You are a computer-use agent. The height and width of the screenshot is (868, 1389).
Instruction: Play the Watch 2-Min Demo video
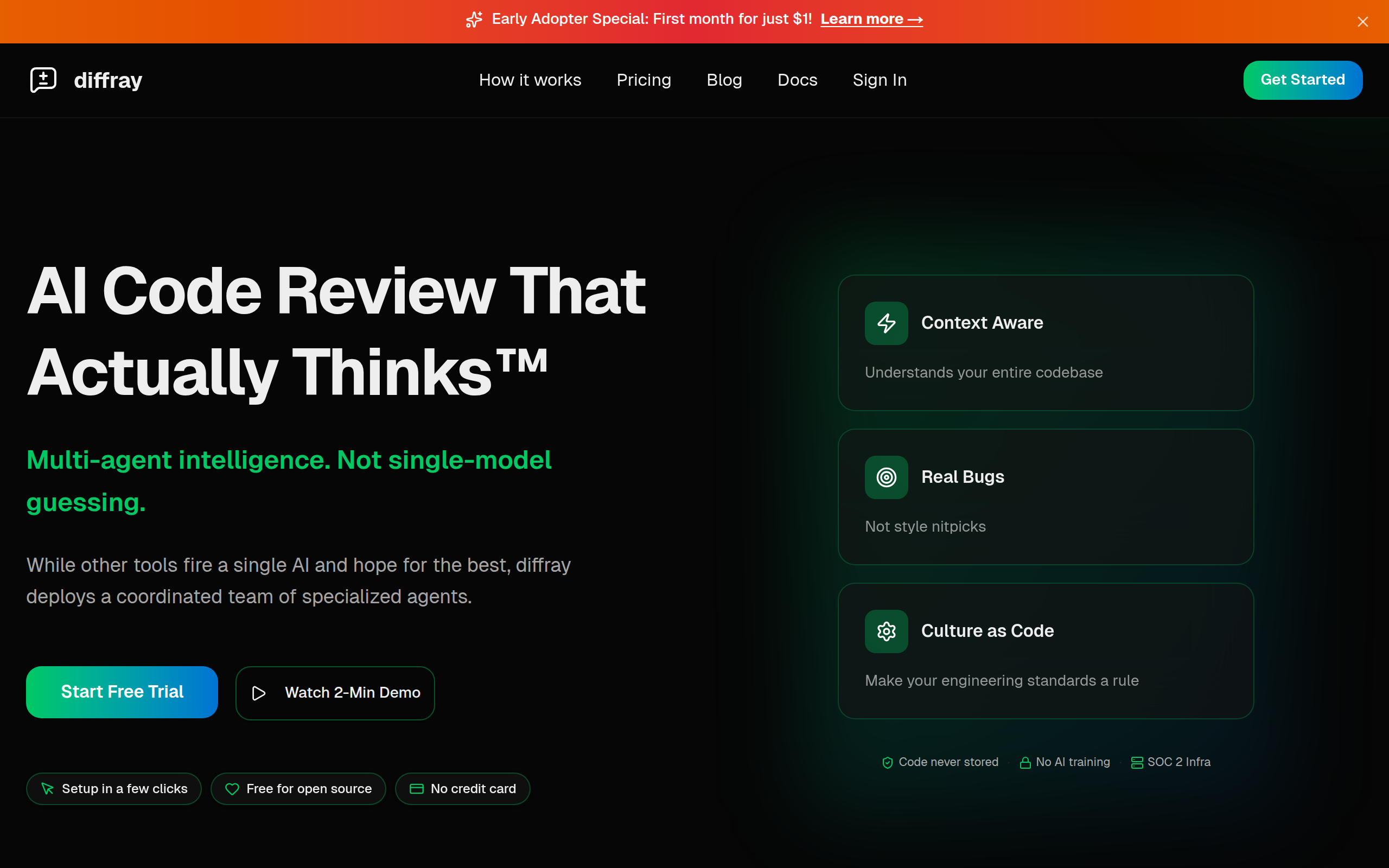point(335,693)
